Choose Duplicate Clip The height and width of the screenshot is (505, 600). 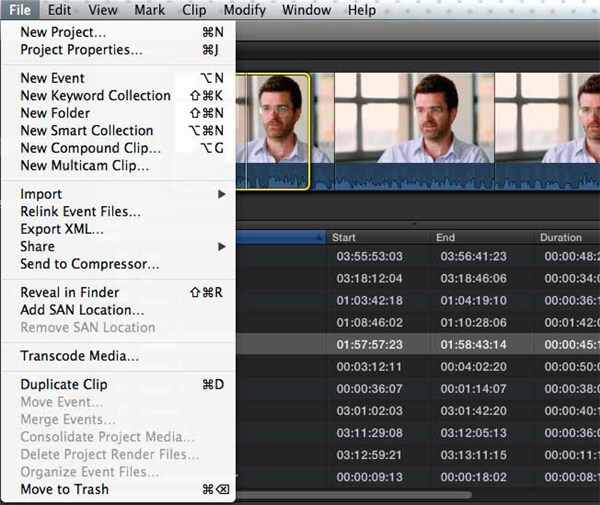point(64,385)
